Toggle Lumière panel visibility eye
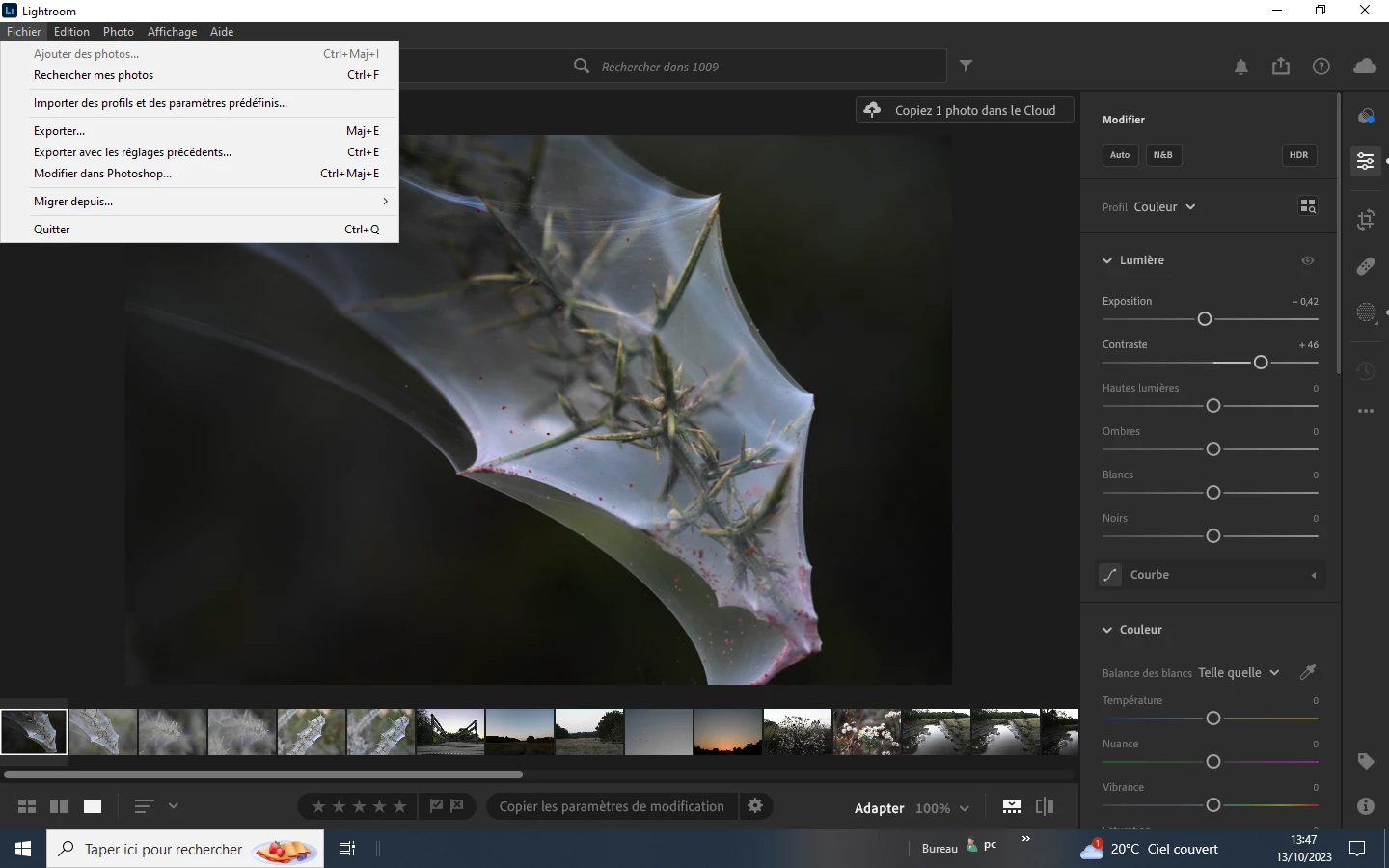 [x=1308, y=260]
